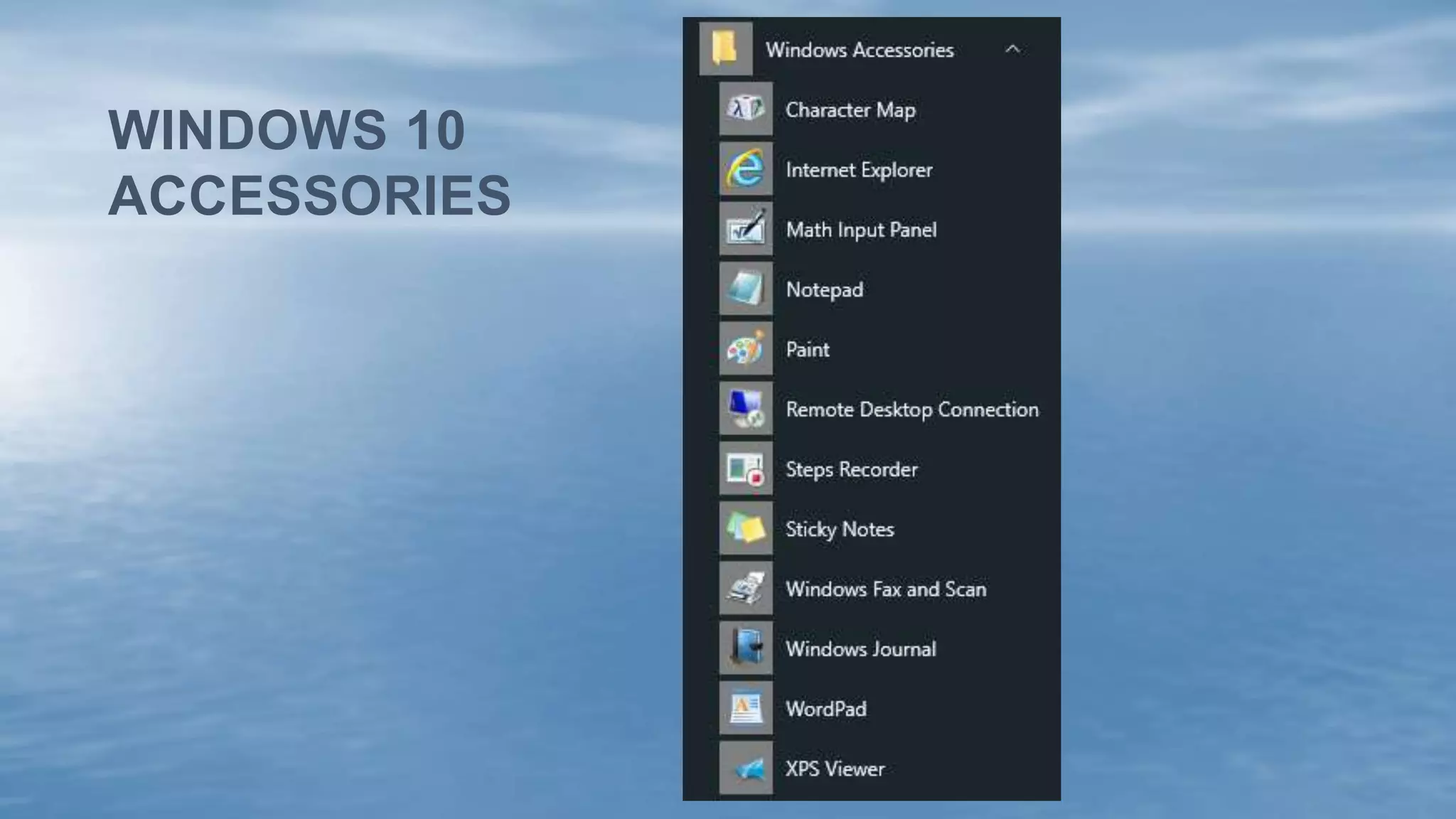
Task: Click the WordPad icon
Action: pos(746,708)
